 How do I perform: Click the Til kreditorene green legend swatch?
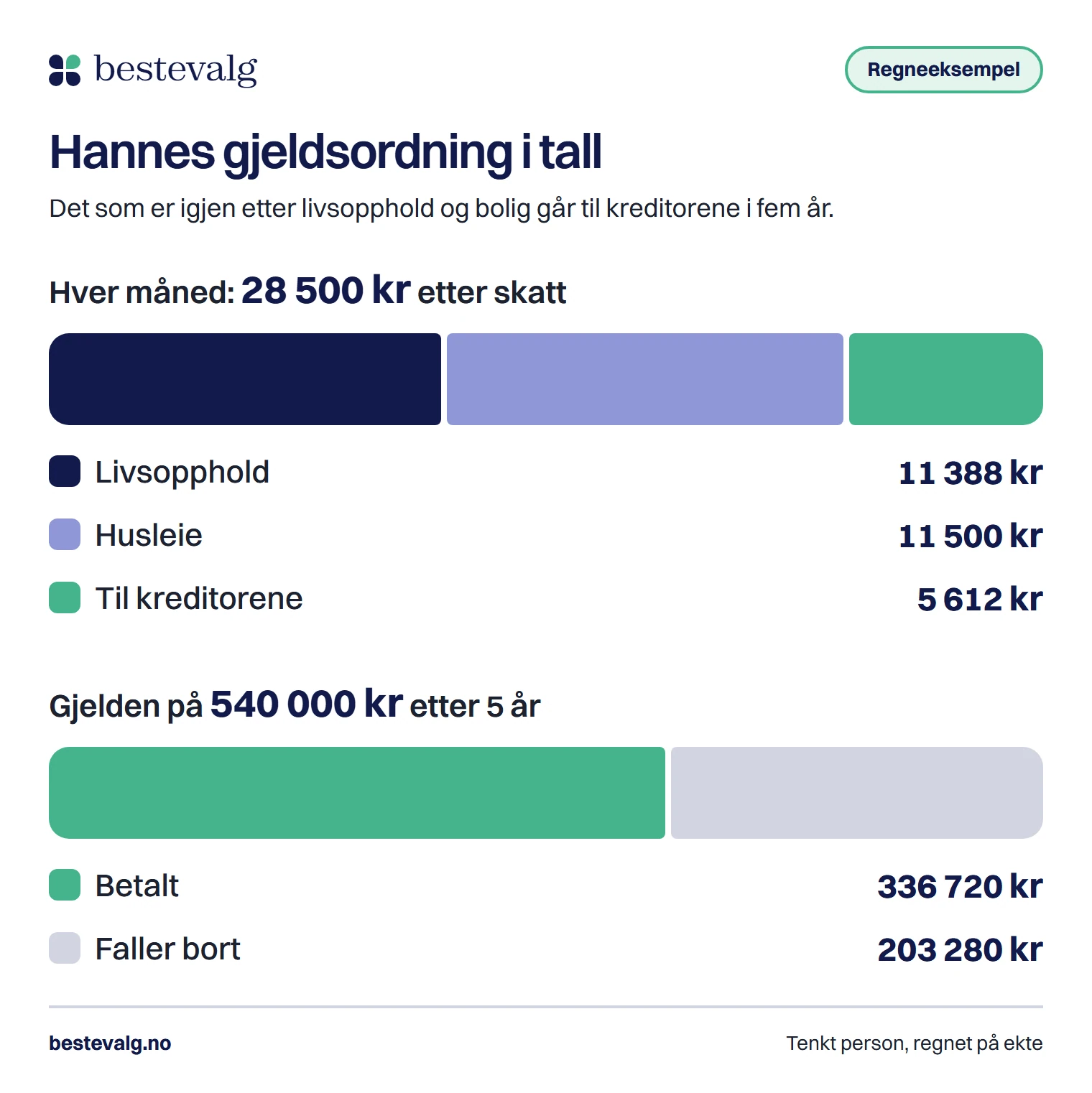point(65,597)
